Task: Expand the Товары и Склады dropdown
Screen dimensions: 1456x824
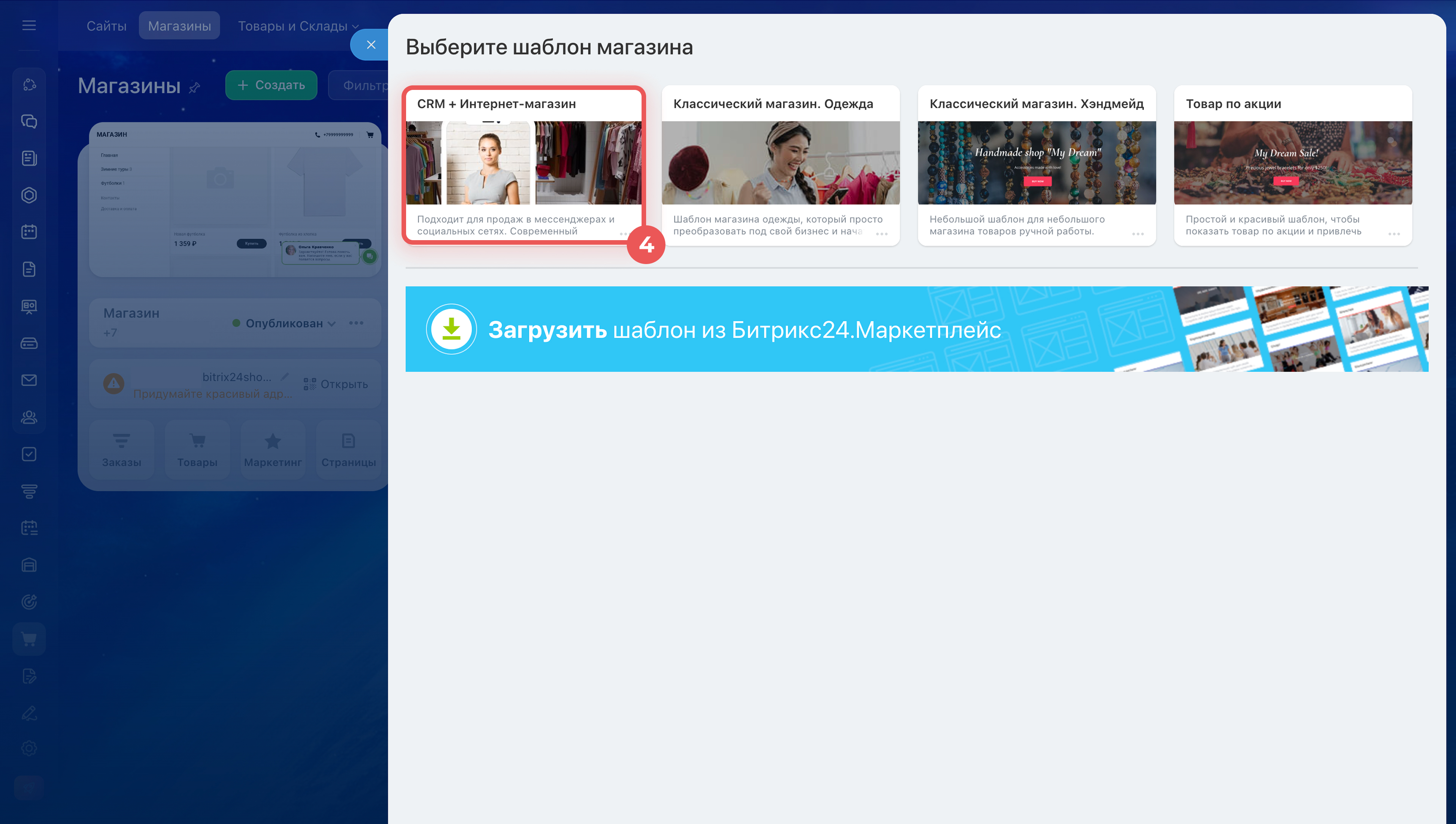Action: coord(298,26)
